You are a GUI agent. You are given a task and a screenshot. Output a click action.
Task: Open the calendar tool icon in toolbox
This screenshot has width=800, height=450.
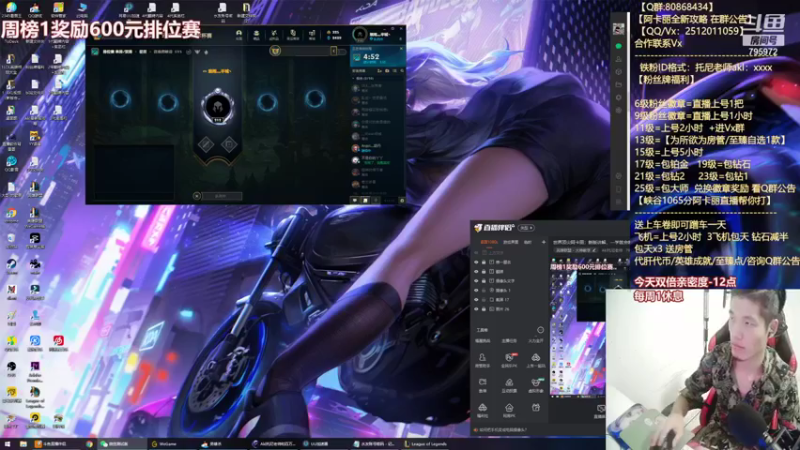pyautogui.click(x=536, y=408)
